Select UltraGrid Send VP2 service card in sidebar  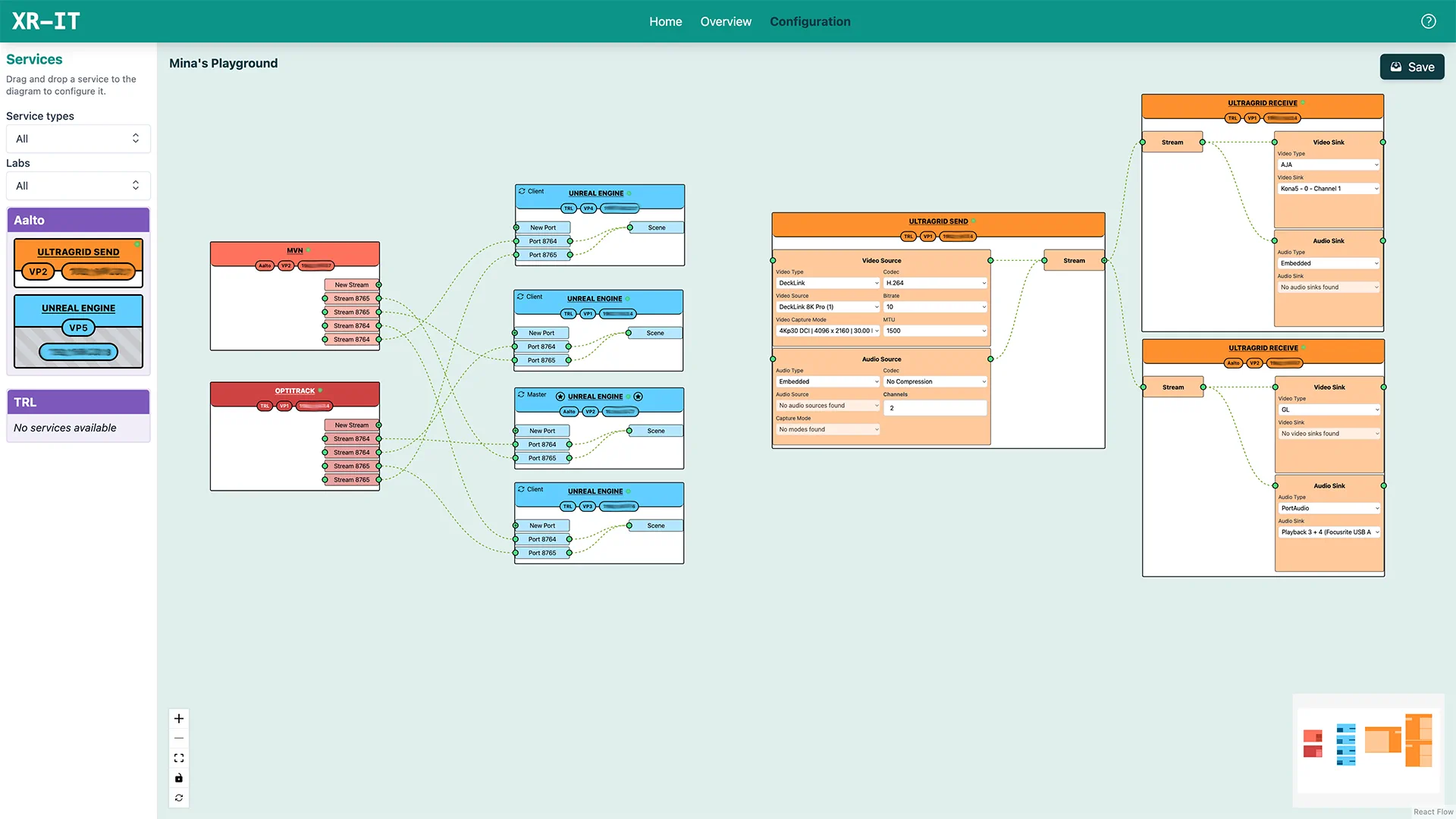(78, 262)
